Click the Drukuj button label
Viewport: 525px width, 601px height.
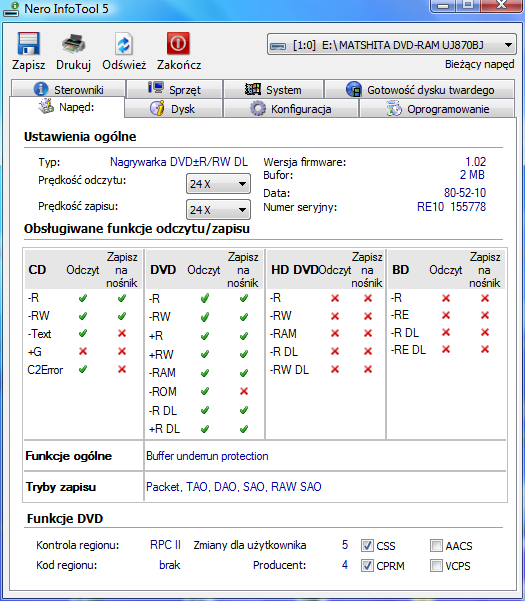pos(74,64)
